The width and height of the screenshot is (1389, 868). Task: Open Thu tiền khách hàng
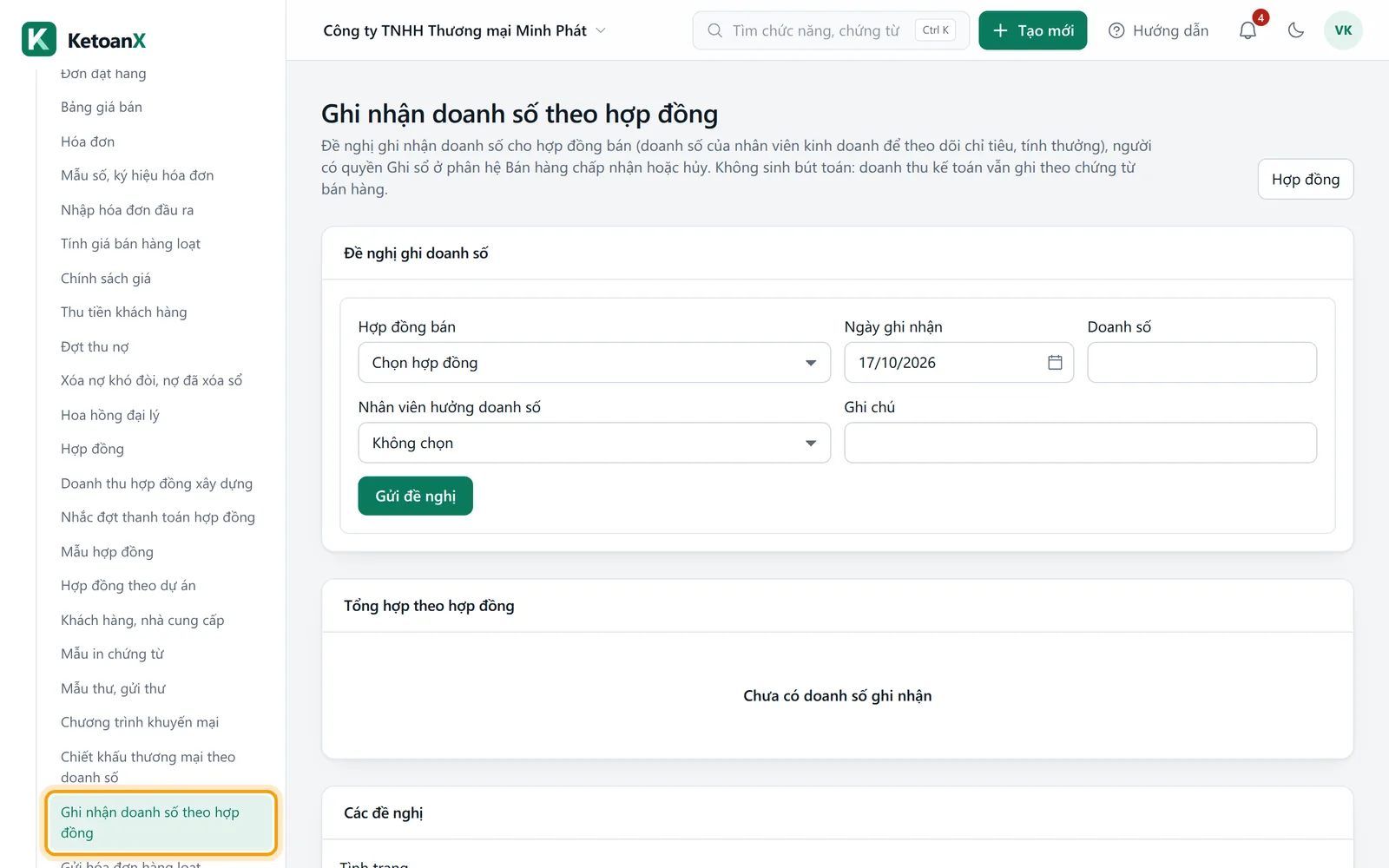[124, 312]
